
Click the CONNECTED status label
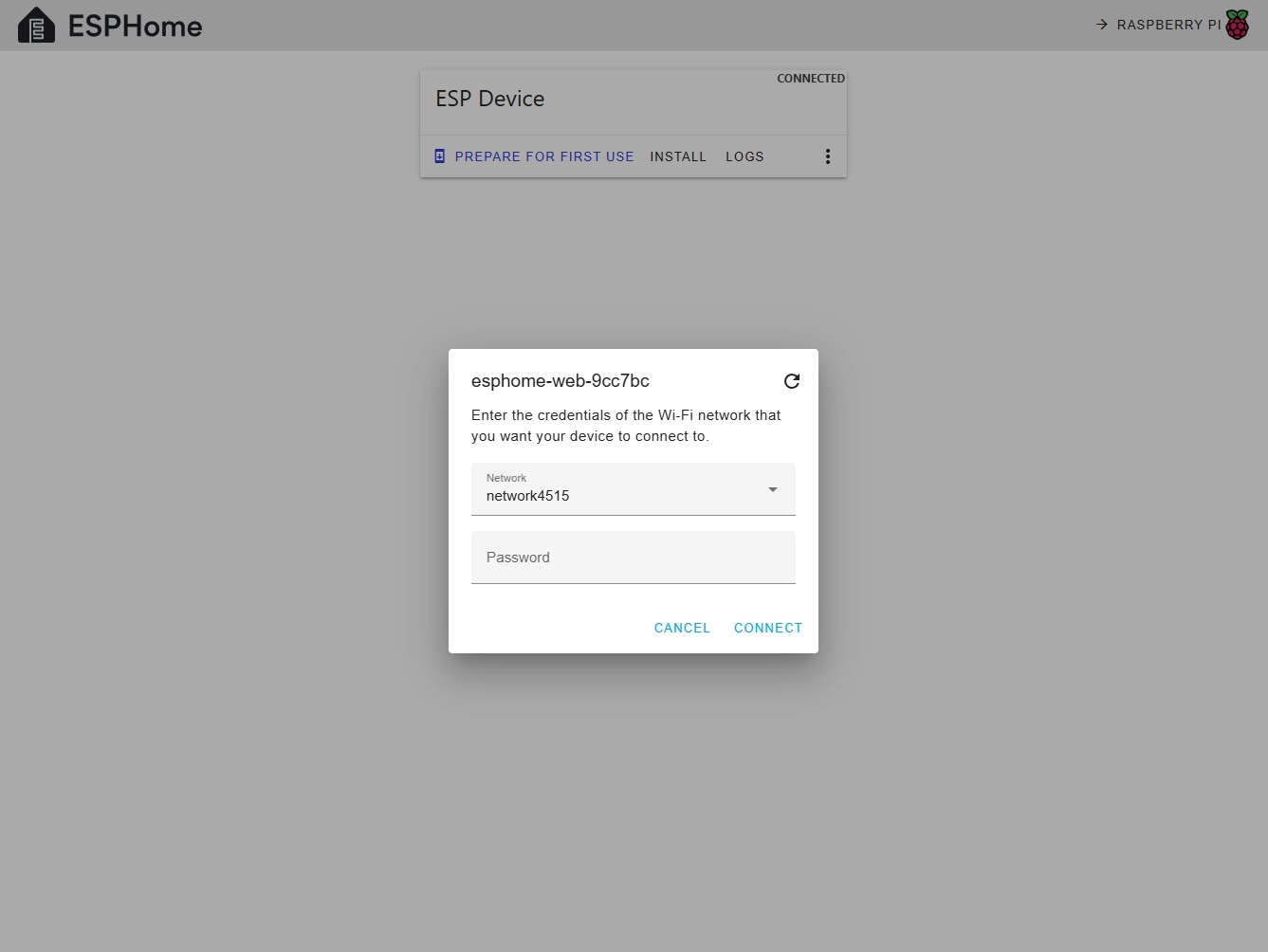(x=811, y=79)
